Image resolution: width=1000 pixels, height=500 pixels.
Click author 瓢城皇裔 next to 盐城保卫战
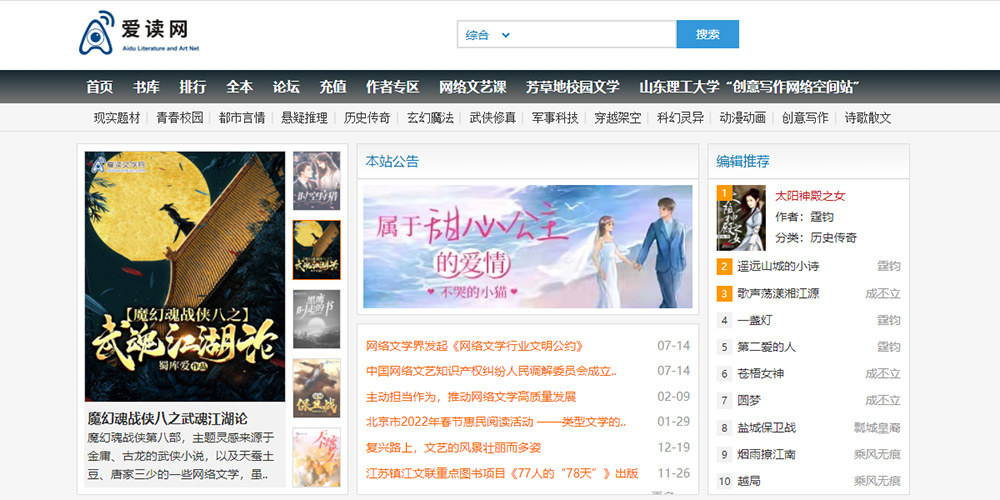[x=877, y=427]
